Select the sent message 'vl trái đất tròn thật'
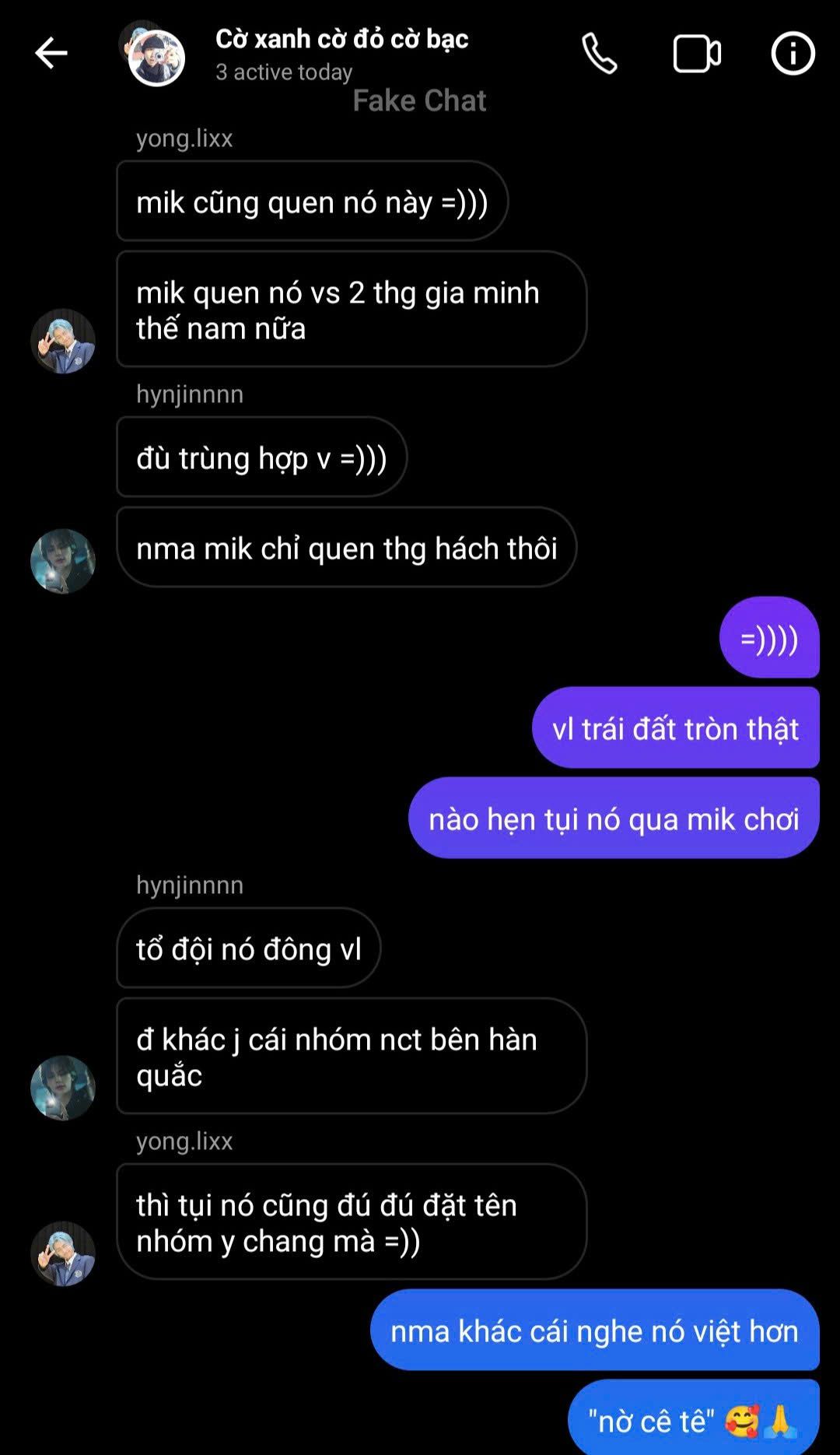 pyautogui.click(x=675, y=728)
